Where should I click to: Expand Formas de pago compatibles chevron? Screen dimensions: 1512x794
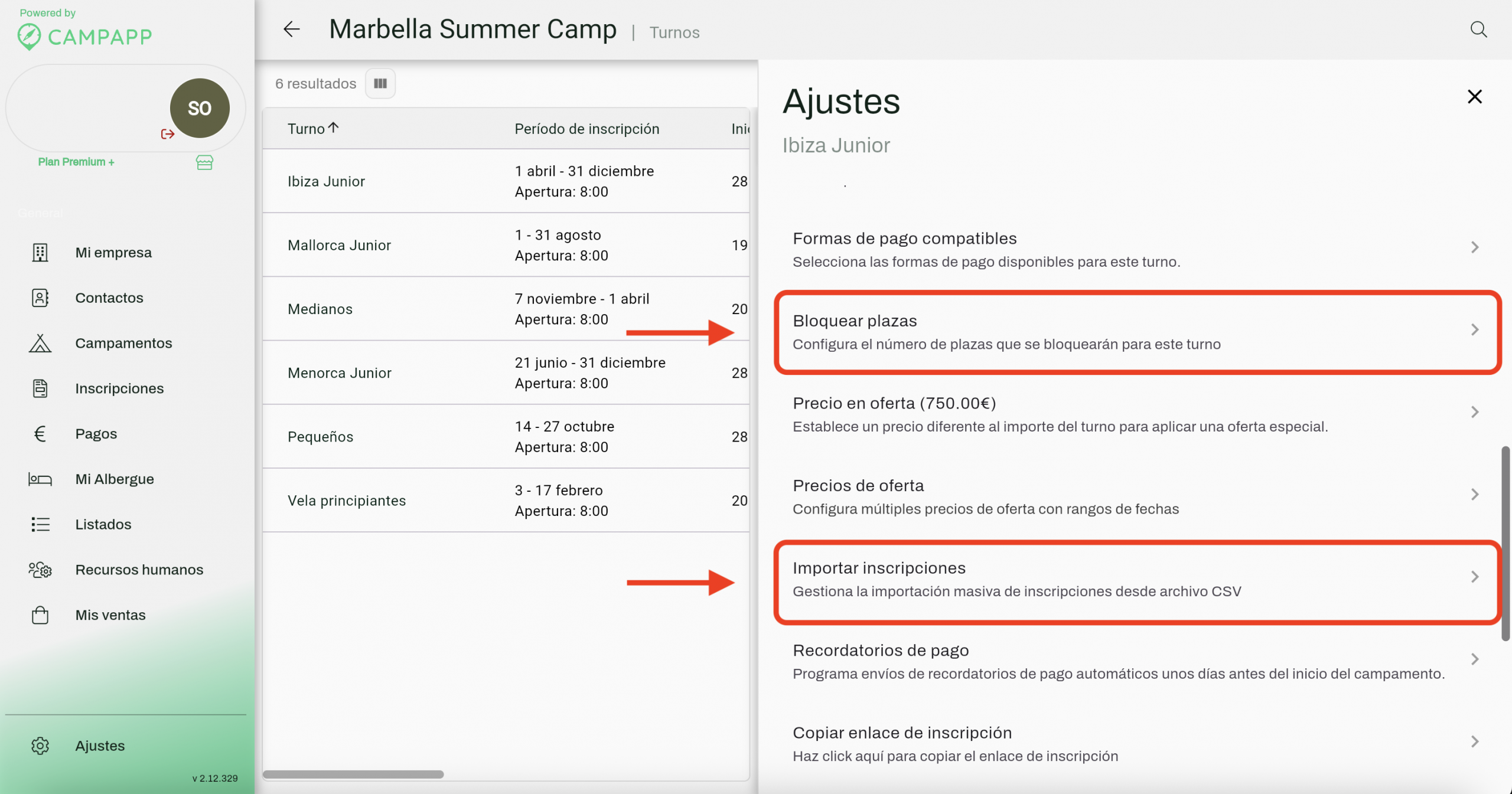click(1475, 247)
